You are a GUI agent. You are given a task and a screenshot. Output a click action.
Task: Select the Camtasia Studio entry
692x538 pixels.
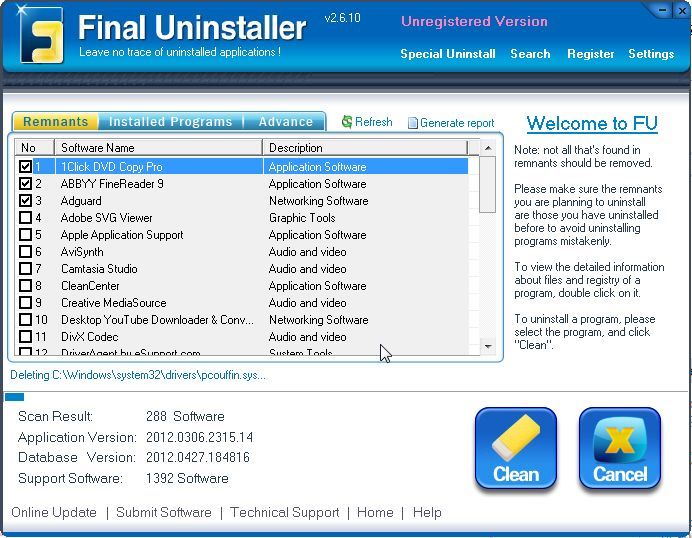[241, 268]
